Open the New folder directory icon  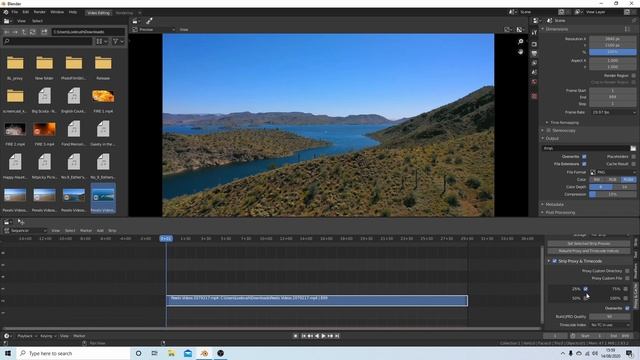pos(44,63)
